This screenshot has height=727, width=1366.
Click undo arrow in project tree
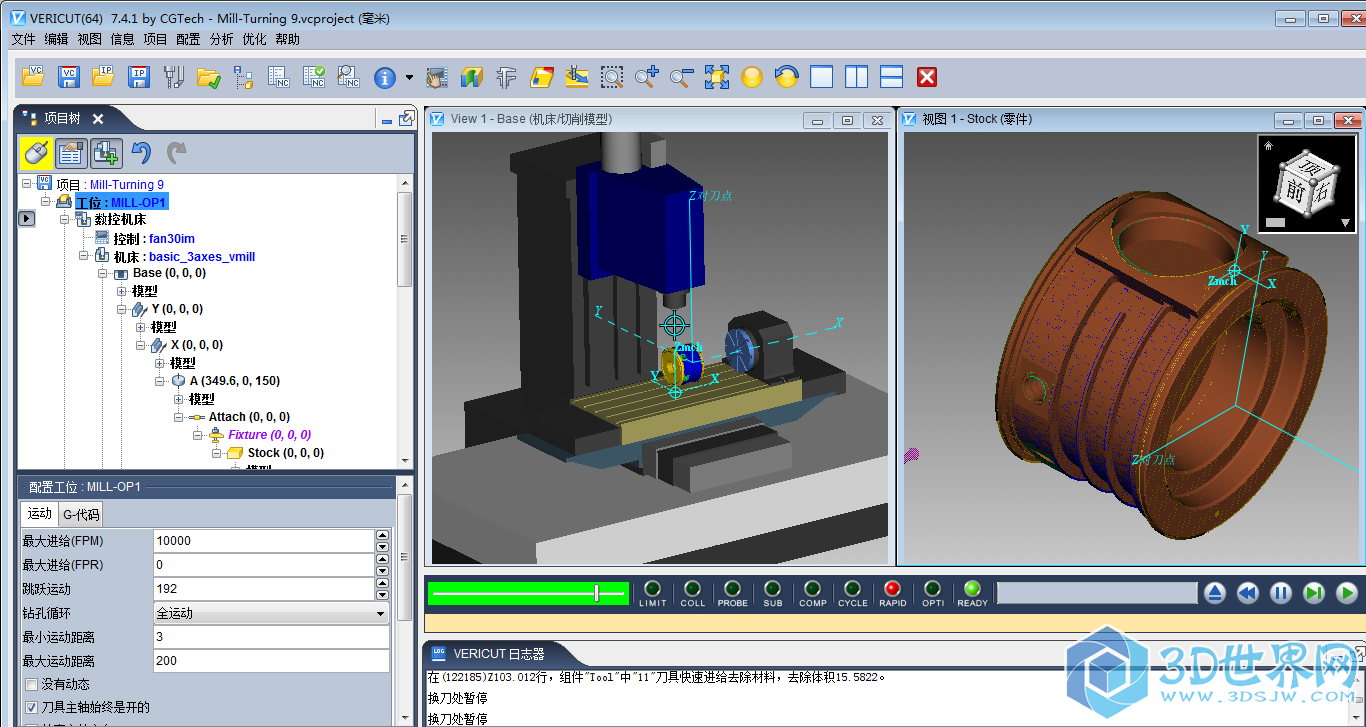pyautogui.click(x=141, y=153)
